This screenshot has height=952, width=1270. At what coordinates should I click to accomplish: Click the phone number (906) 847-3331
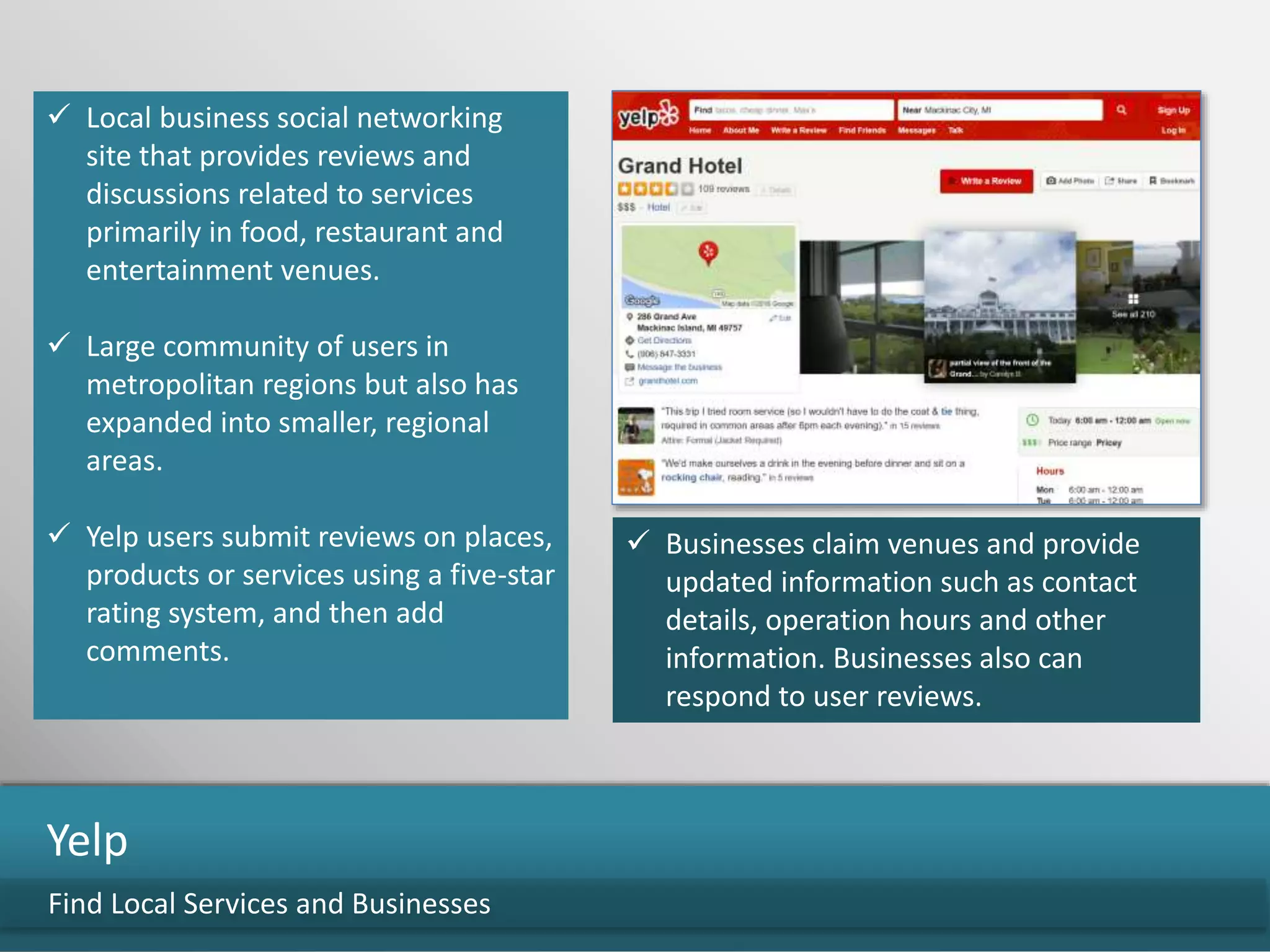coord(666,354)
